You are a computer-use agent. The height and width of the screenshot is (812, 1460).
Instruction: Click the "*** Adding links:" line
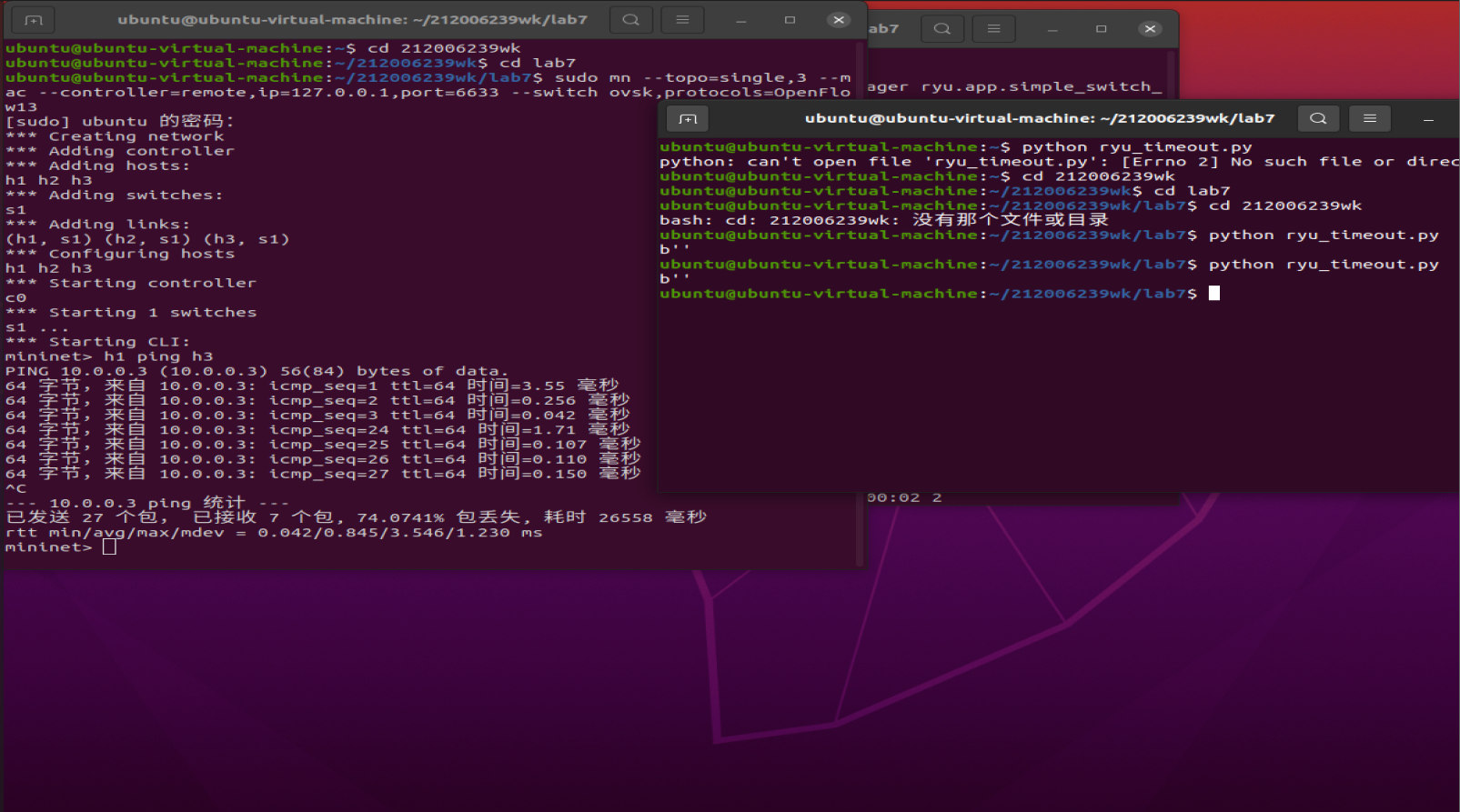(98, 224)
